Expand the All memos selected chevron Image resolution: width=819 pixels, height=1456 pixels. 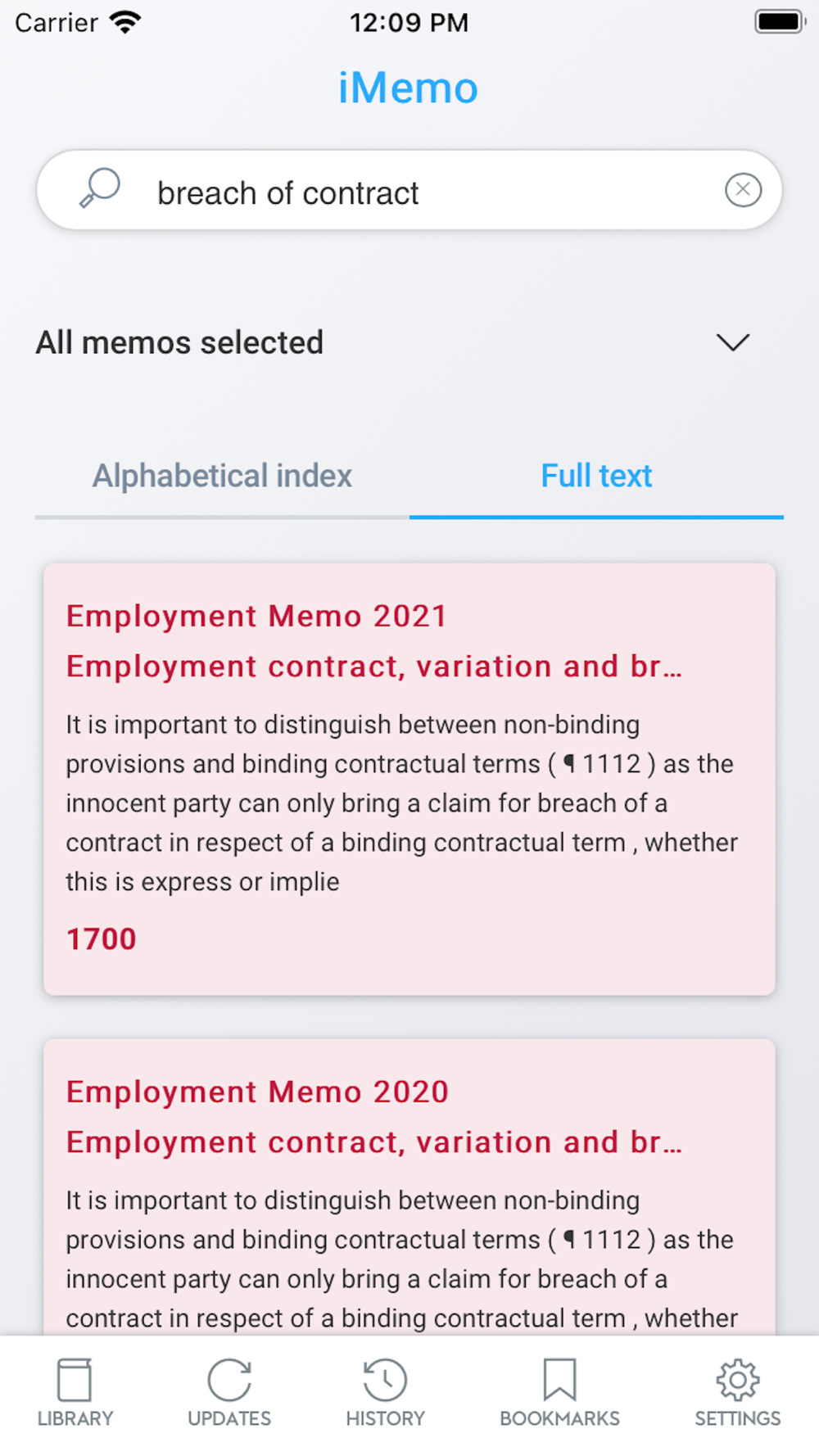tap(733, 342)
